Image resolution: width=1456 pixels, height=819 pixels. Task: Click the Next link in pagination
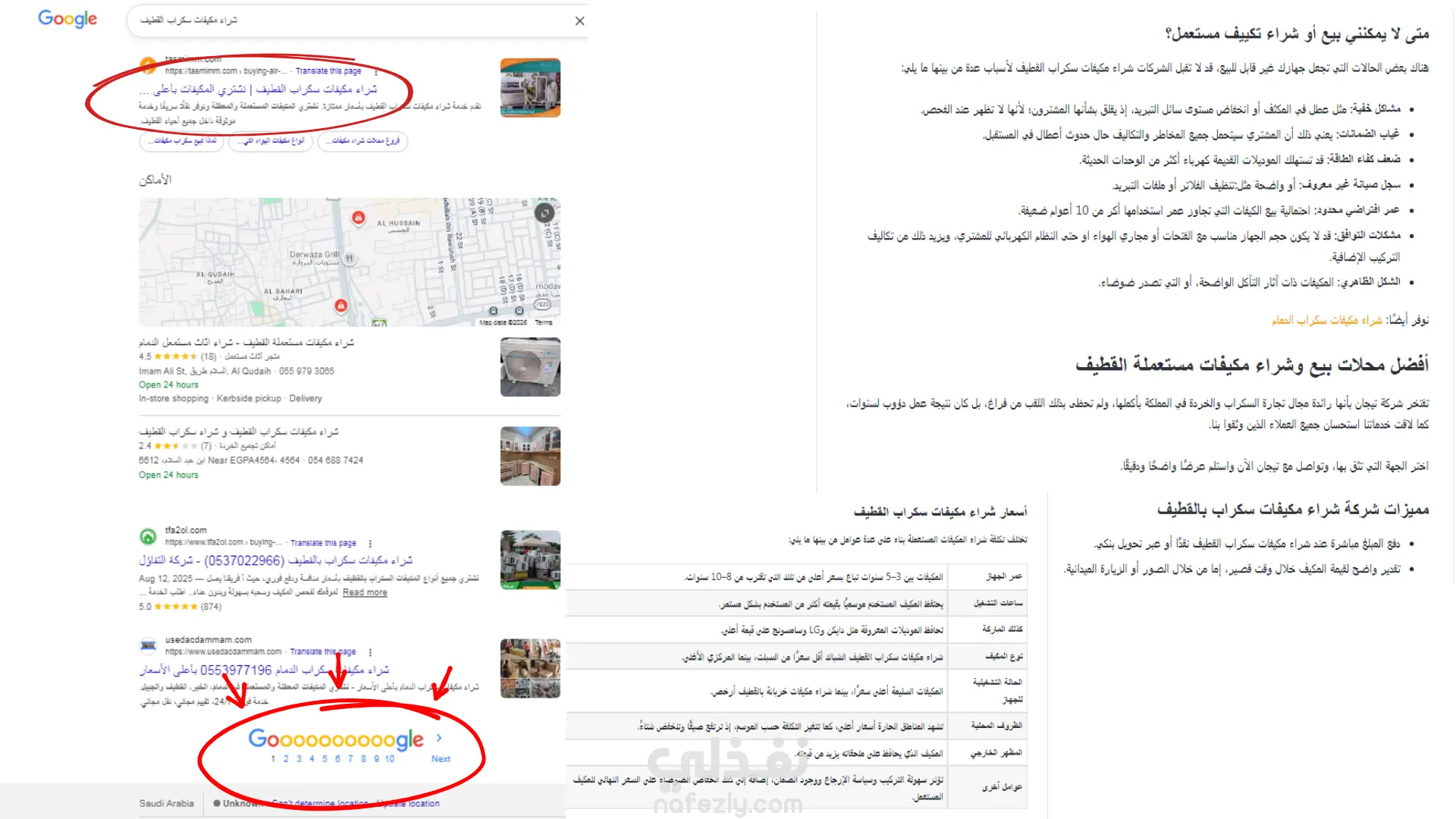point(441,759)
